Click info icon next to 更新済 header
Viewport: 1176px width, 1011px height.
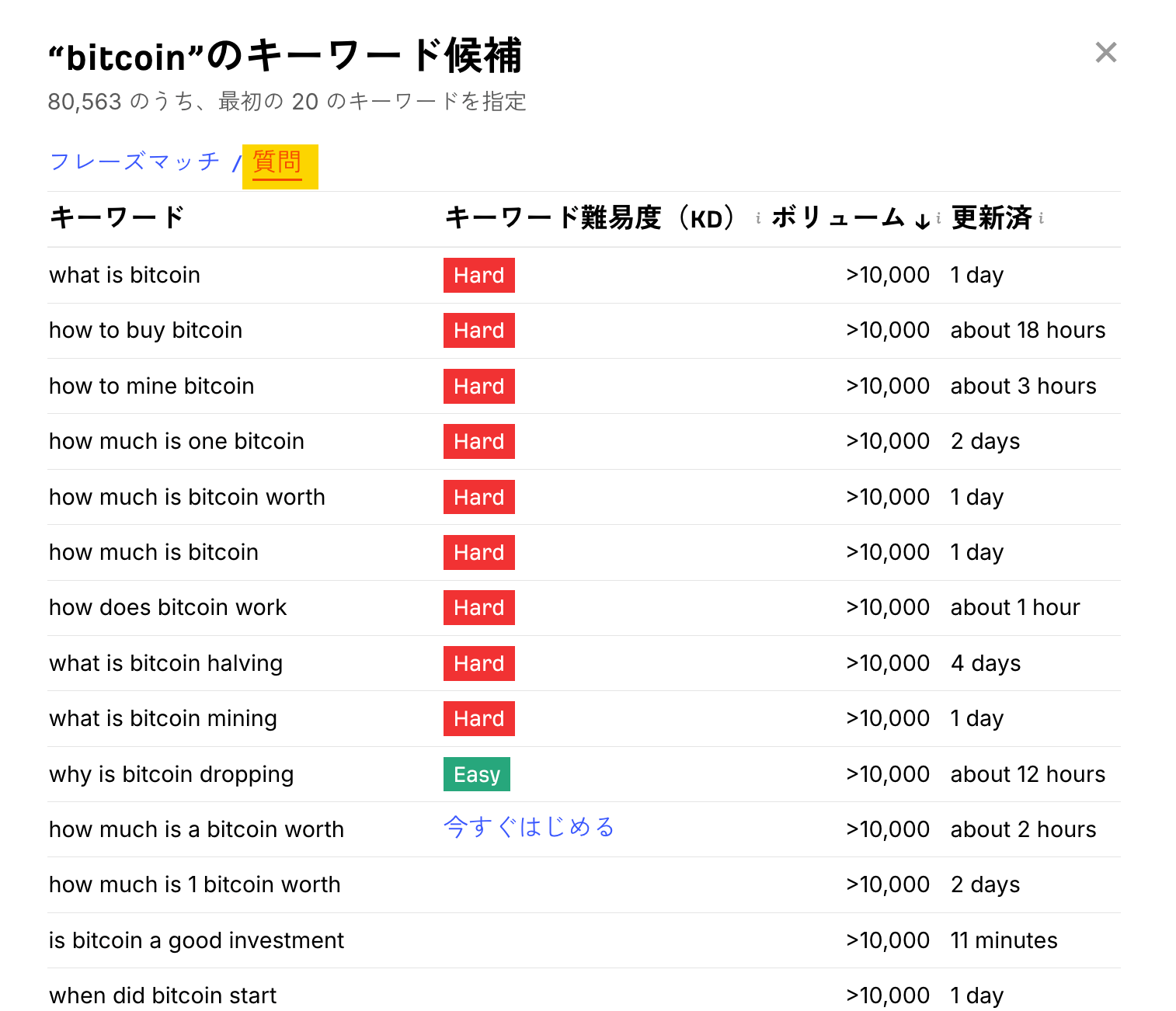(x=1041, y=219)
